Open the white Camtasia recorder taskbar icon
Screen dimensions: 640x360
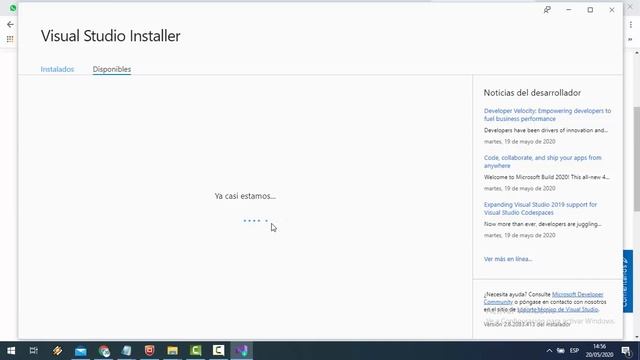click(218, 351)
